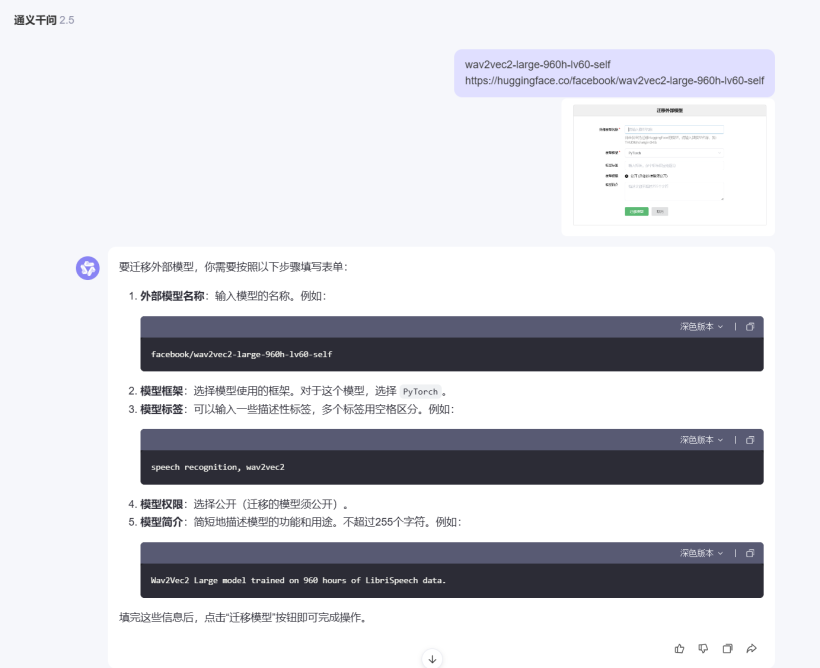Copy the facebook/wav2vec2 model name code block
Viewport: 820px width, 668px height.
coord(750,327)
